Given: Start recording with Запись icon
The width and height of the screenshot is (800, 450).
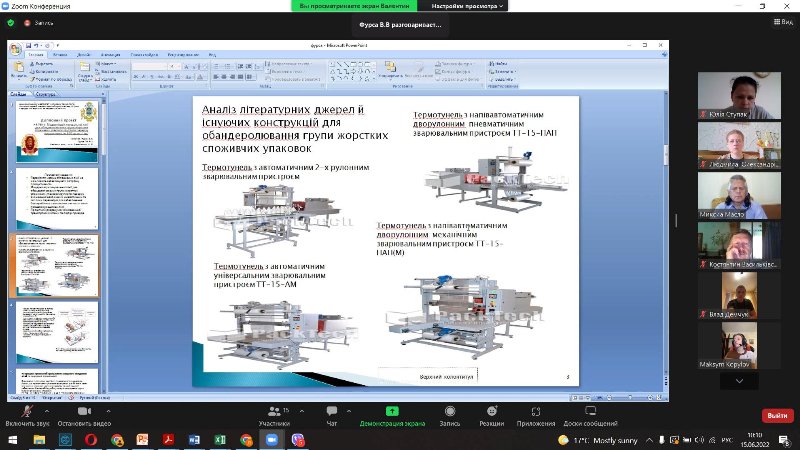Looking at the screenshot, I should coord(449,412).
